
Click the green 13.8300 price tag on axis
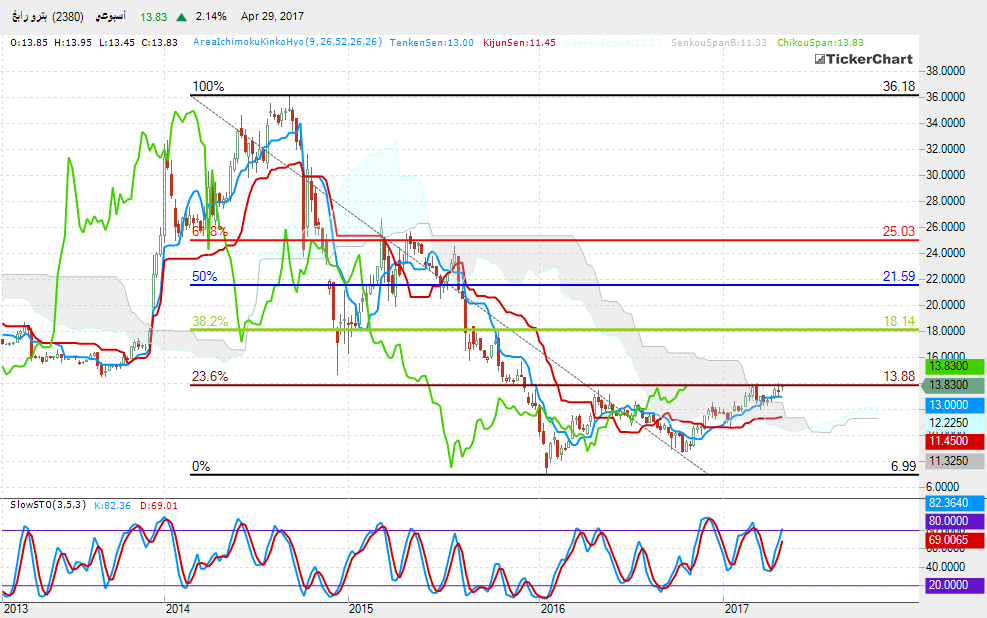(x=950, y=368)
